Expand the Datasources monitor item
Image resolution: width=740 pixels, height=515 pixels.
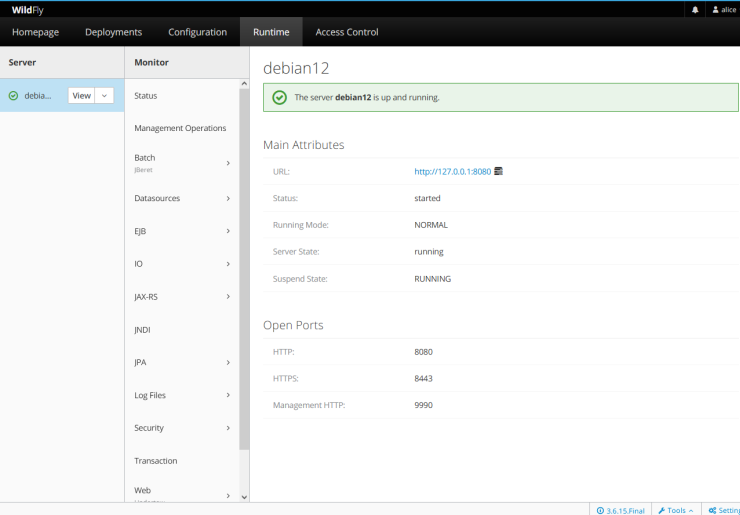coord(228,199)
